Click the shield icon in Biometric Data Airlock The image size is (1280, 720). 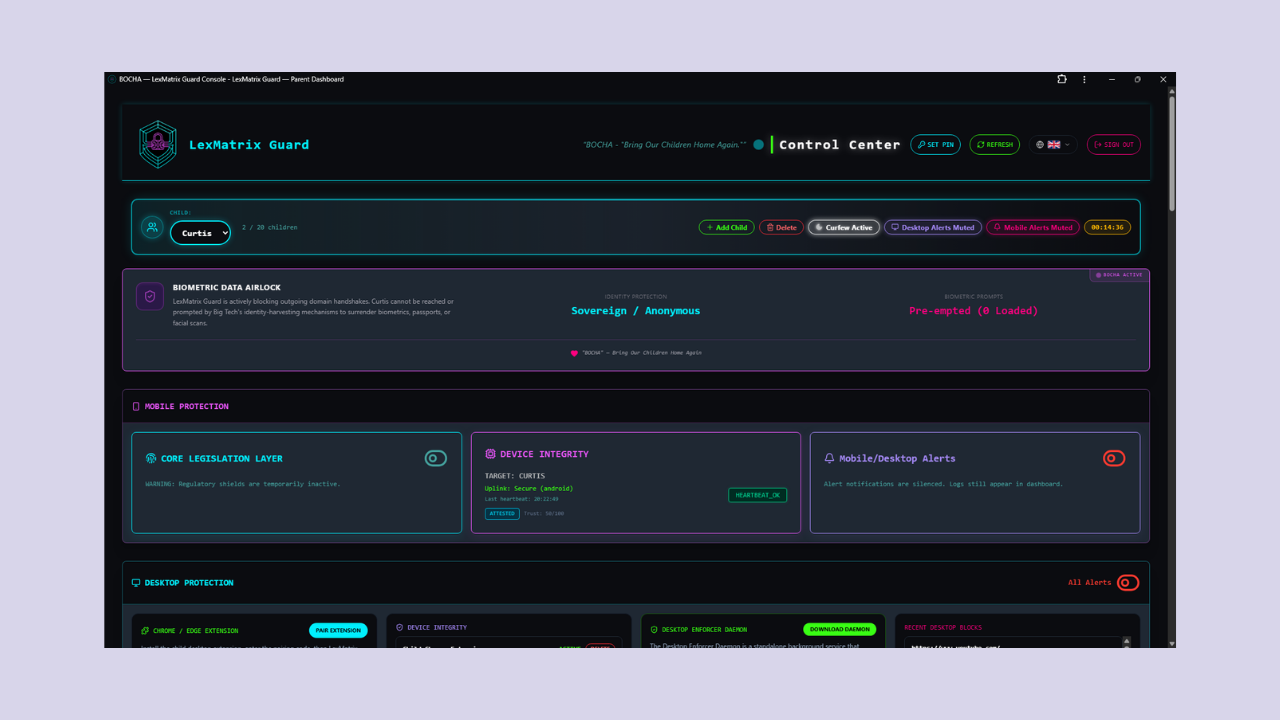[x=150, y=296]
